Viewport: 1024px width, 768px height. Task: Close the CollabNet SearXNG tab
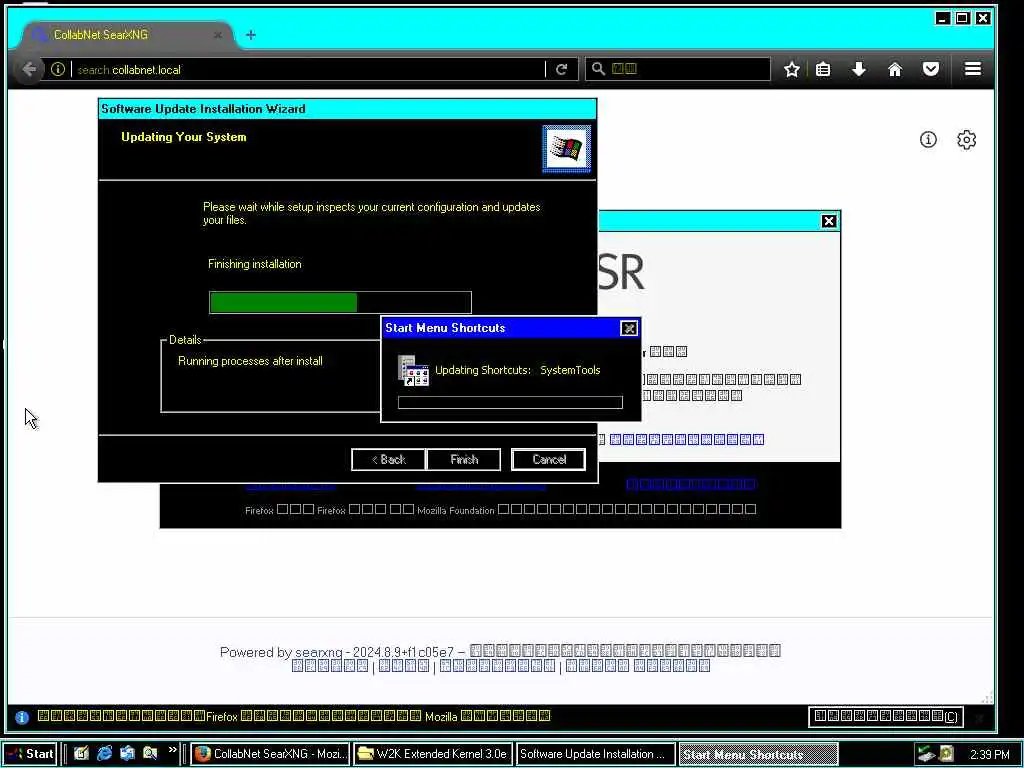coord(218,35)
